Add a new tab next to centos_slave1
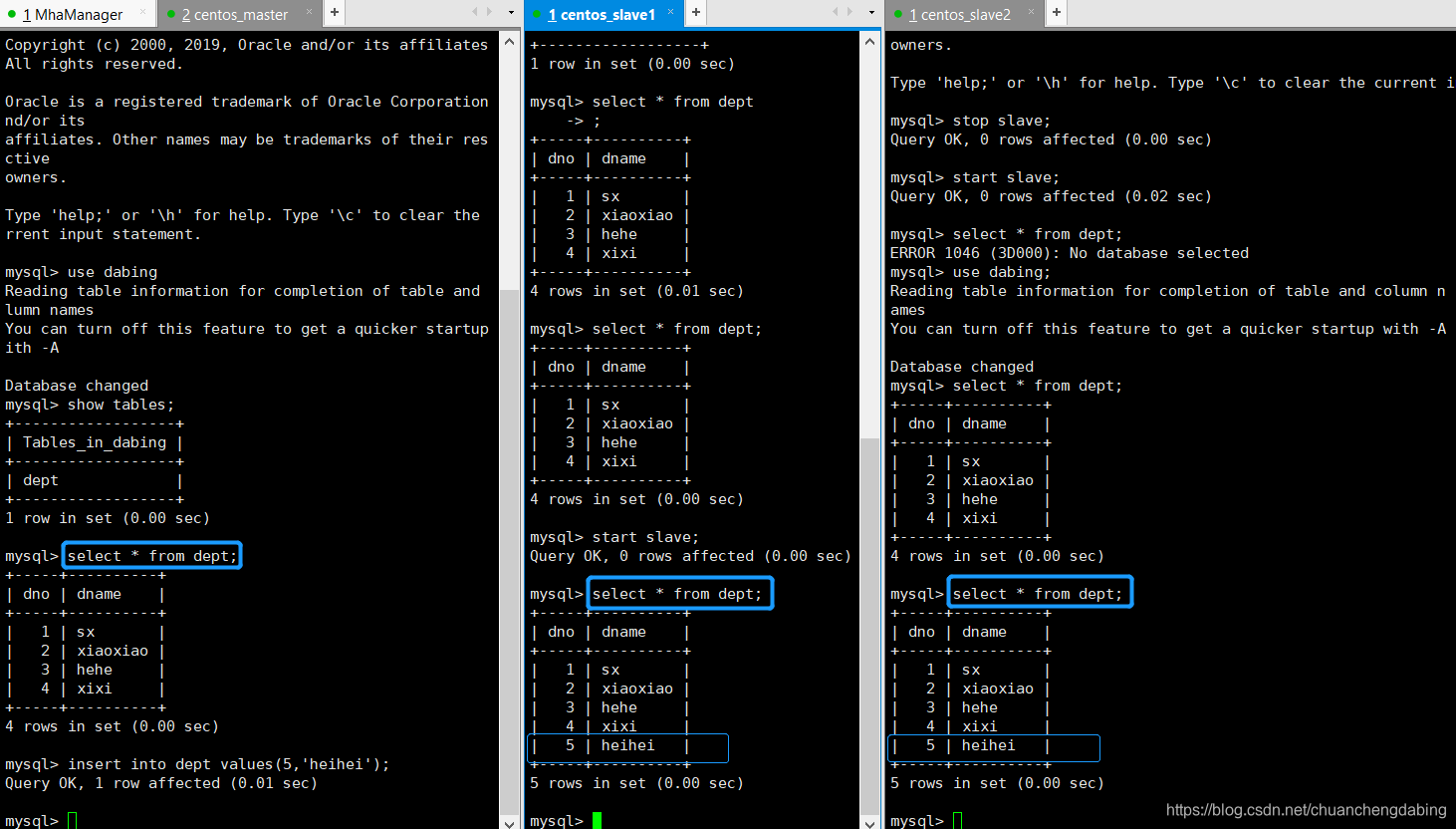Image resolution: width=1456 pixels, height=829 pixels. (x=696, y=13)
